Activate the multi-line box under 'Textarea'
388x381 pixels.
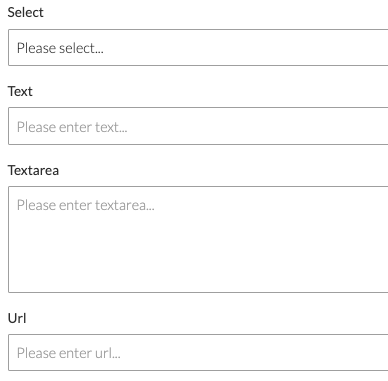198,239
